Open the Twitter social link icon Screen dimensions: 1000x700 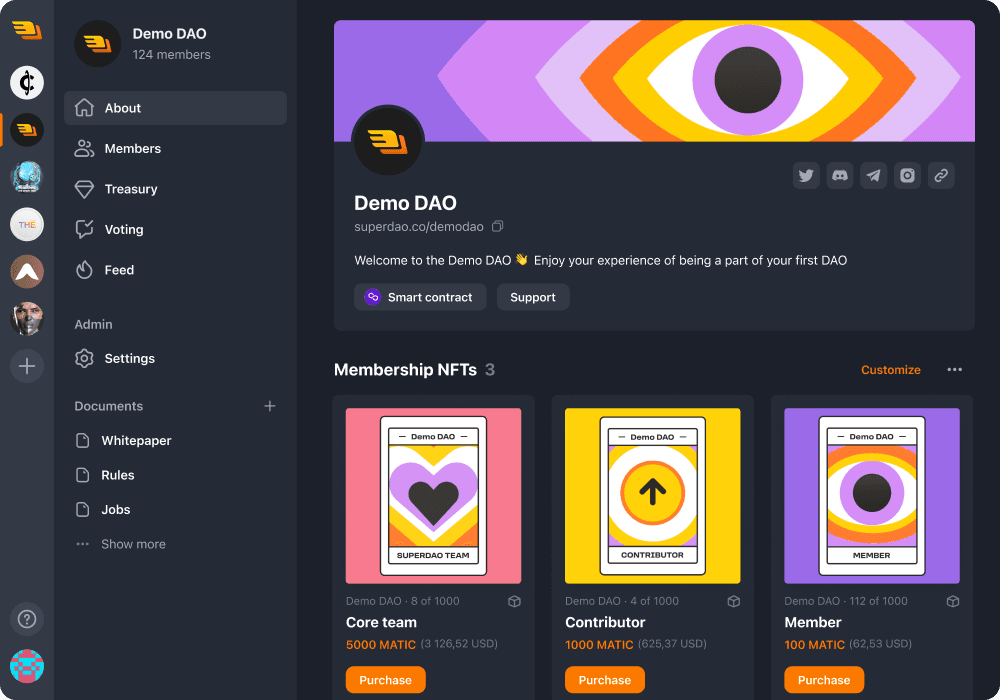click(x=806, y=175)
